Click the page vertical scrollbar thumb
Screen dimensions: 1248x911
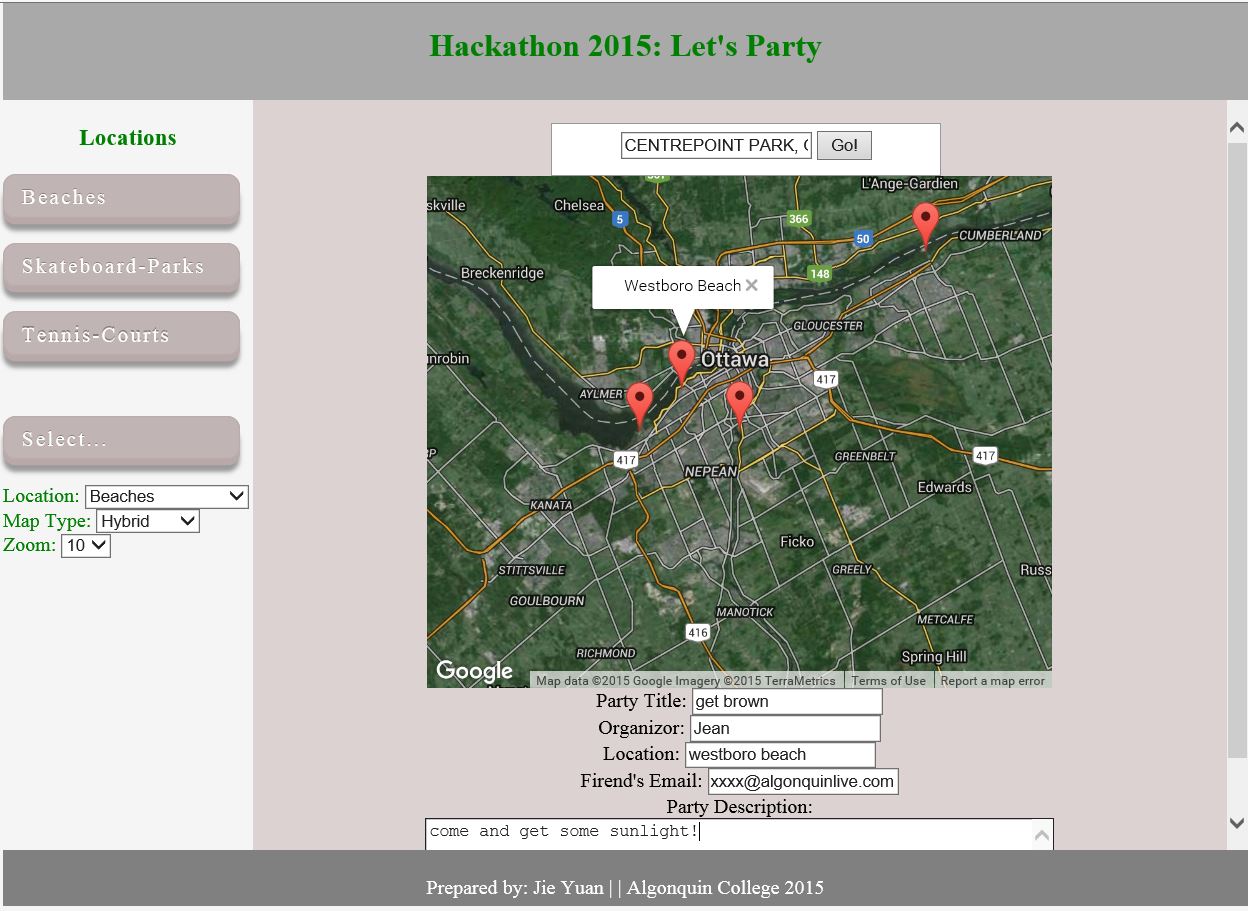[1237, 450]
